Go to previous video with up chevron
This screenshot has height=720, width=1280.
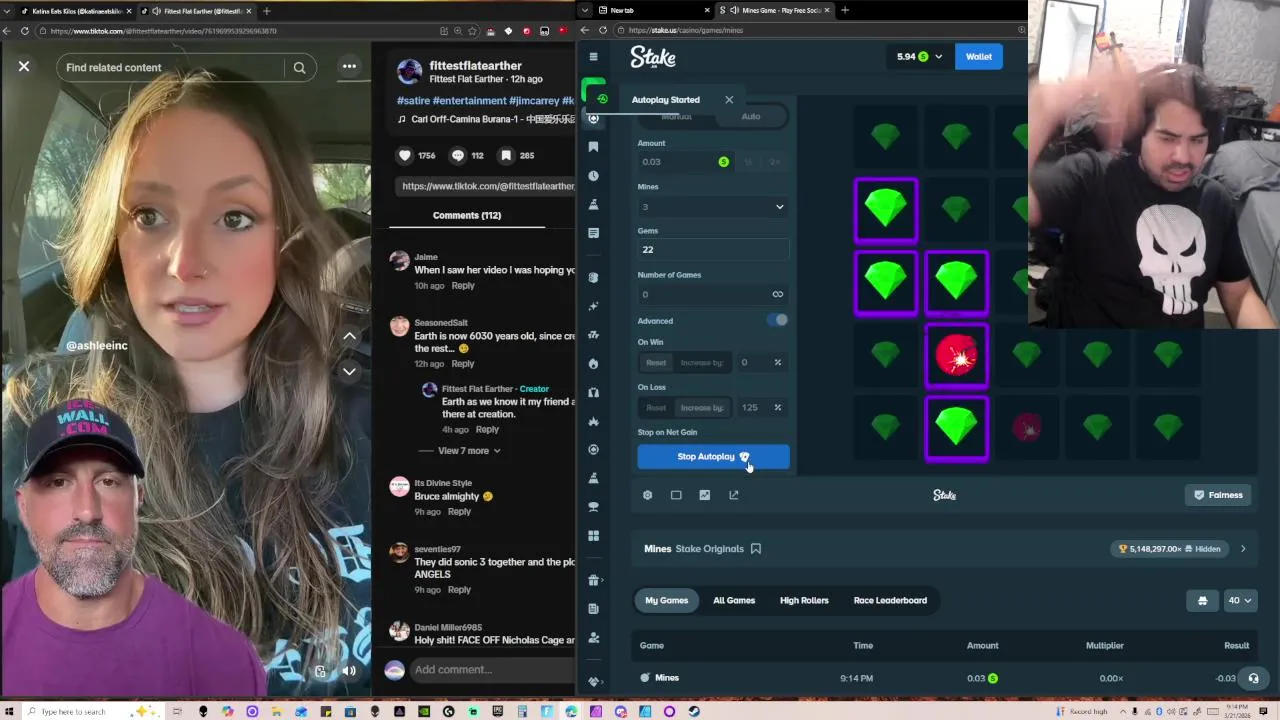tap(349, 336)
